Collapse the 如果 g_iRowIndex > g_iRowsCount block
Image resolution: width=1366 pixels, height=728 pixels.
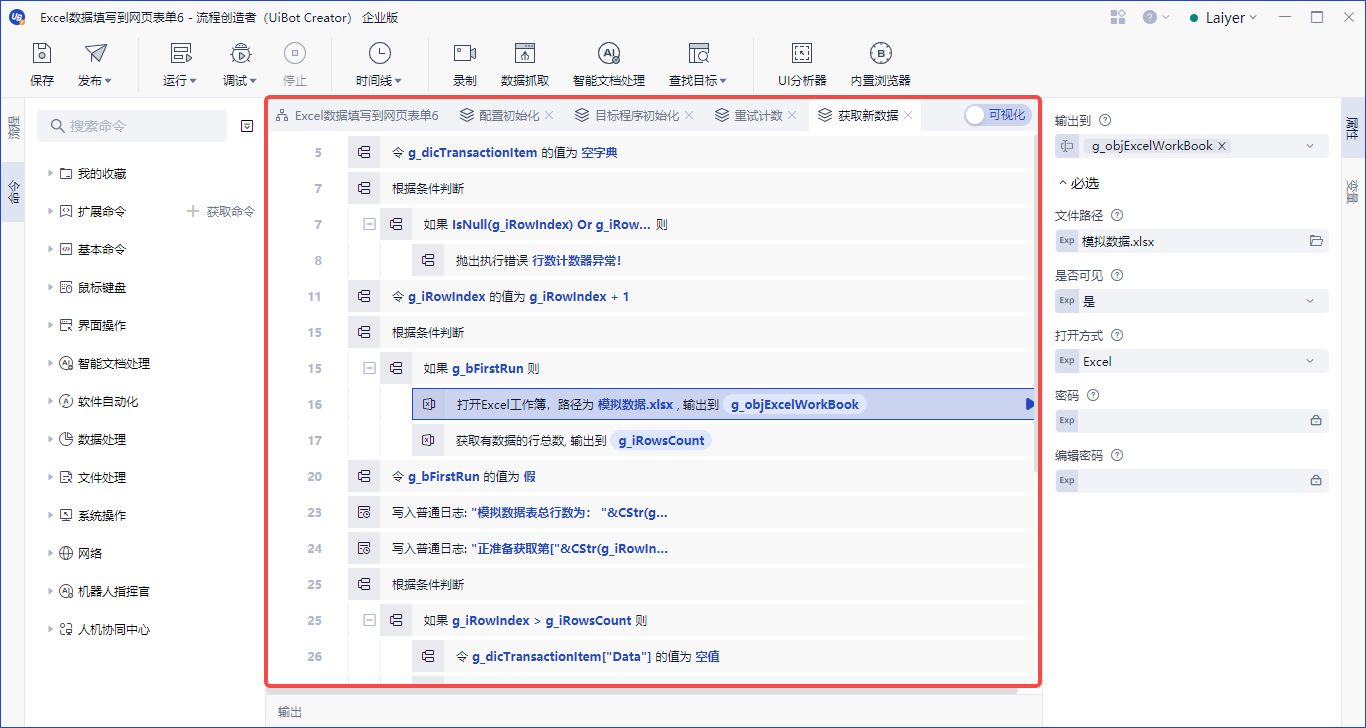pyautogui.click(x=370, y=620)
